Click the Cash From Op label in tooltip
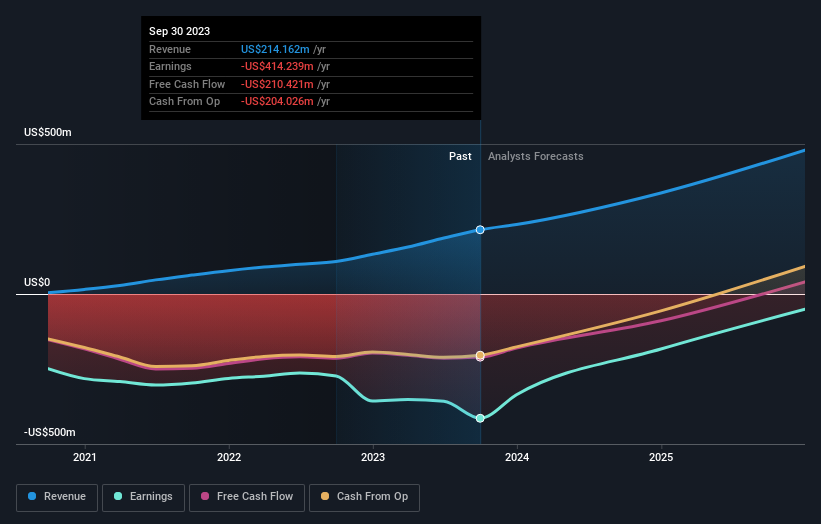Screen dimensions: 821x524 [184, 102]
